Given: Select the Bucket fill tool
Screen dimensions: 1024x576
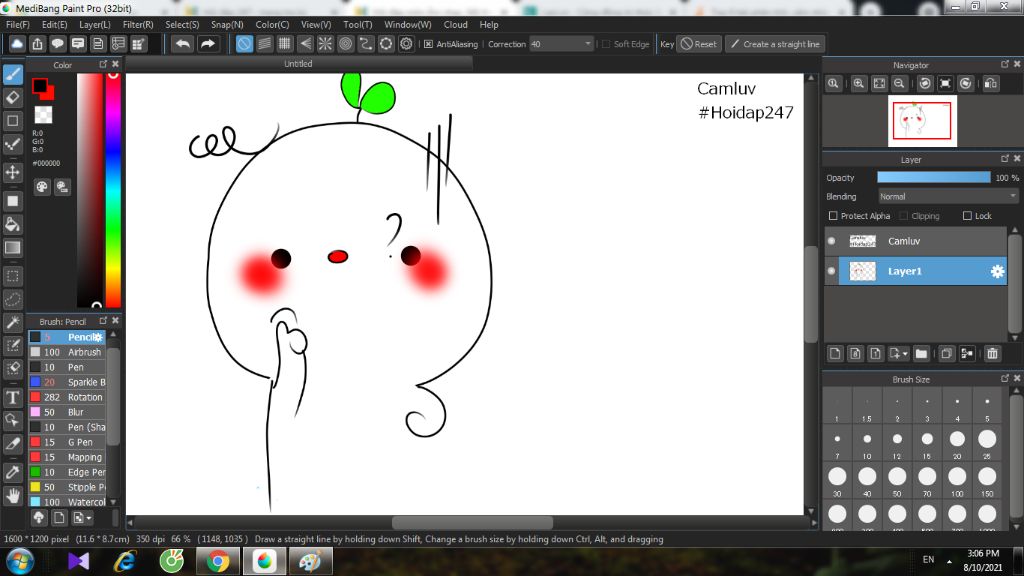Looking at the screenshot, I should (12, 225).
